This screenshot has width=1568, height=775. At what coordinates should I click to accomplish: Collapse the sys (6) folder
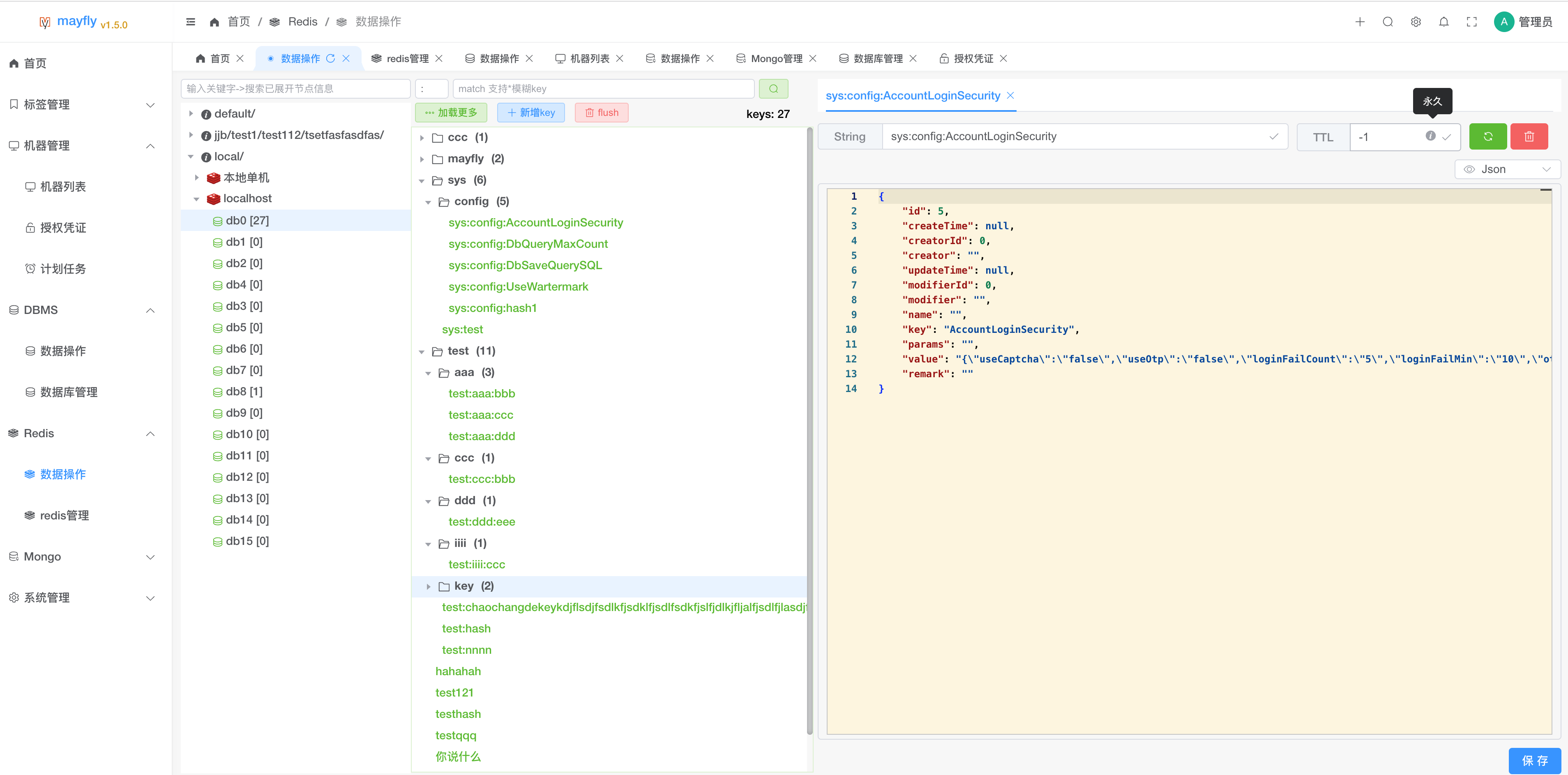(x=422, y=181)
